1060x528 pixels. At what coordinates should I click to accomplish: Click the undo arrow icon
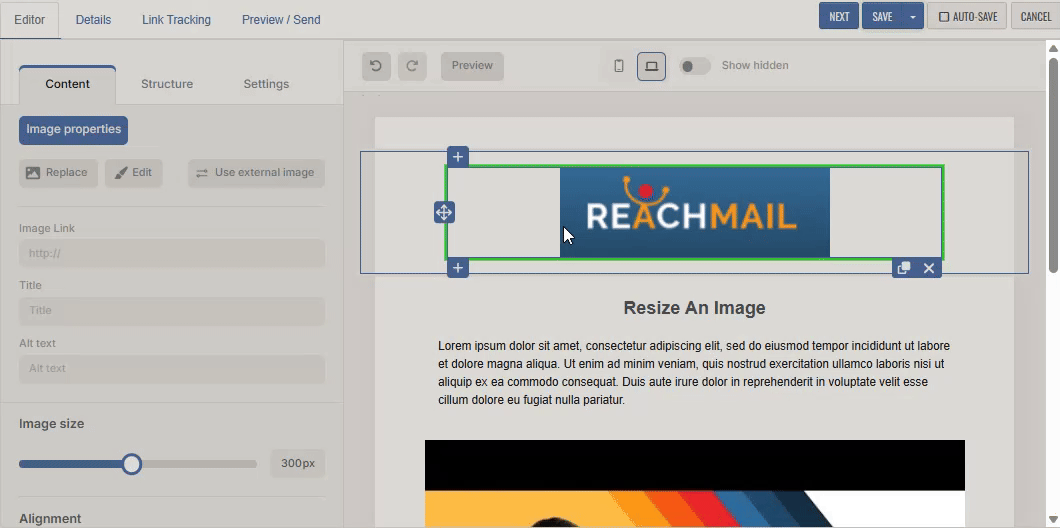[x=377, y=66]
